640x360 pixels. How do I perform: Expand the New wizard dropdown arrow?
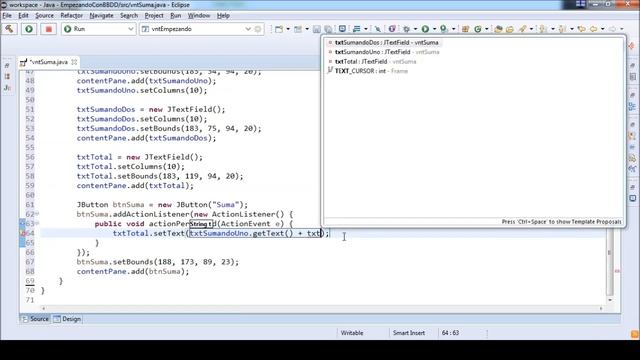(288, 29)
